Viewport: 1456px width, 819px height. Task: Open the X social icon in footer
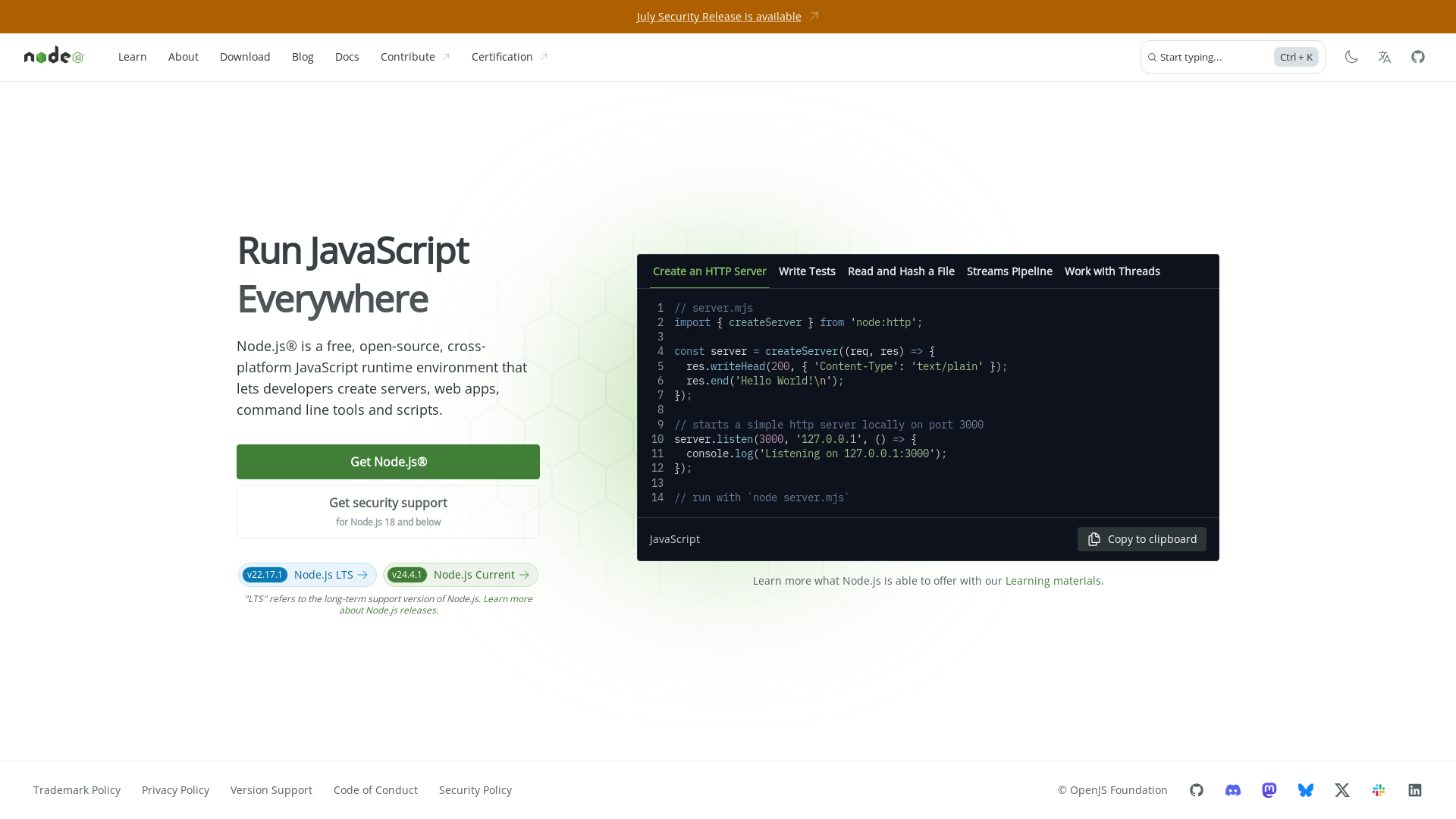coord(1342,790)
